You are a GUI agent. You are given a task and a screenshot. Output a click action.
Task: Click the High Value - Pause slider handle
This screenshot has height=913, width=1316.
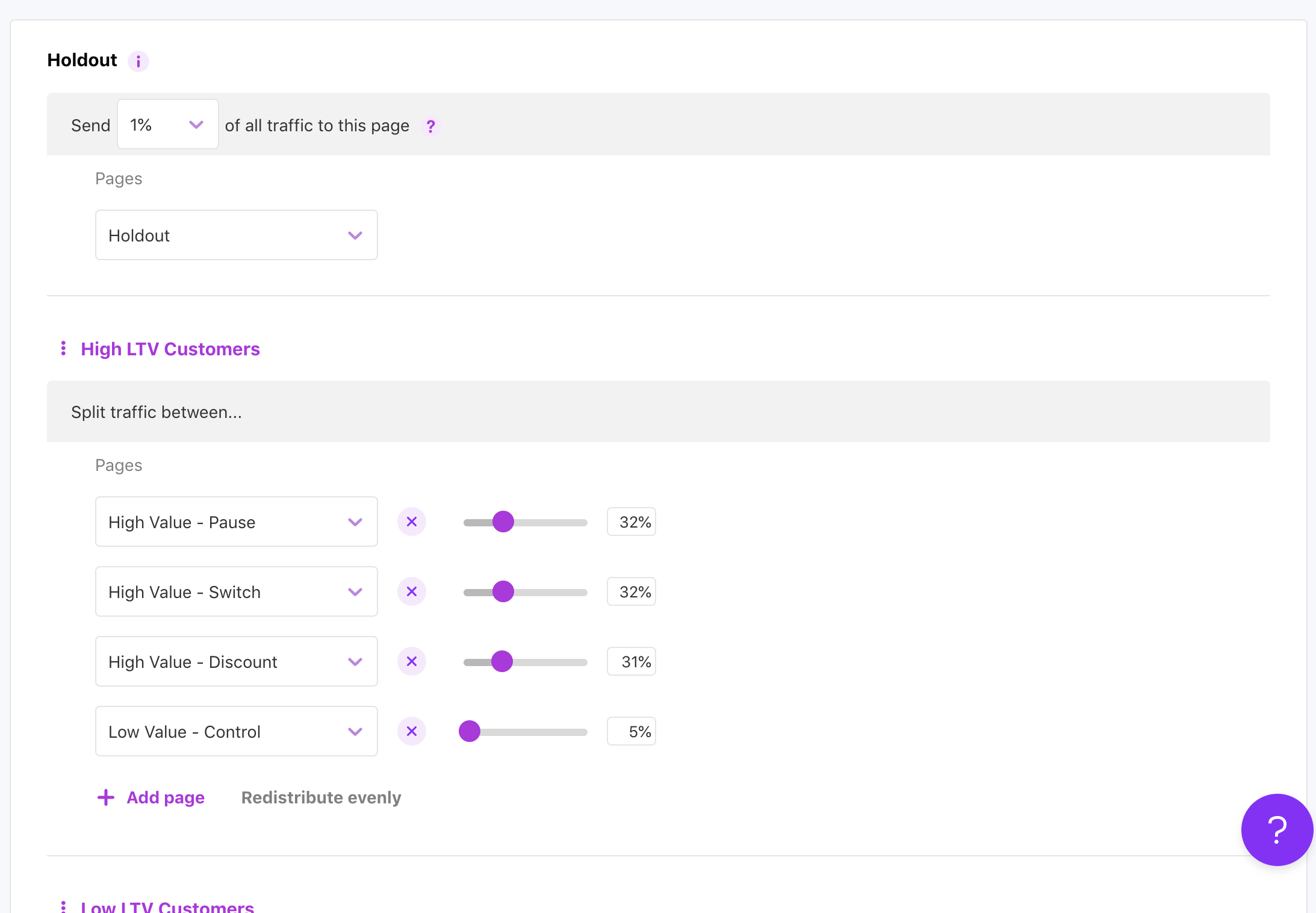tap(503, 522)
